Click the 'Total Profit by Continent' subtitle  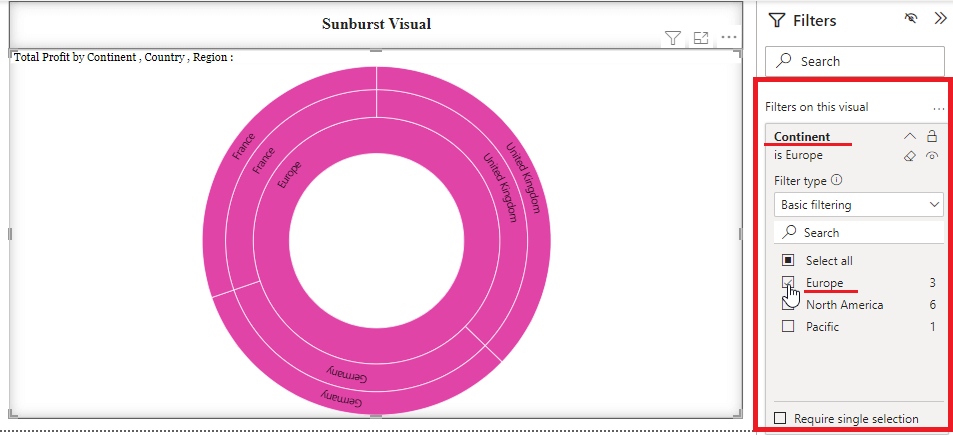[x=123, y=57]
